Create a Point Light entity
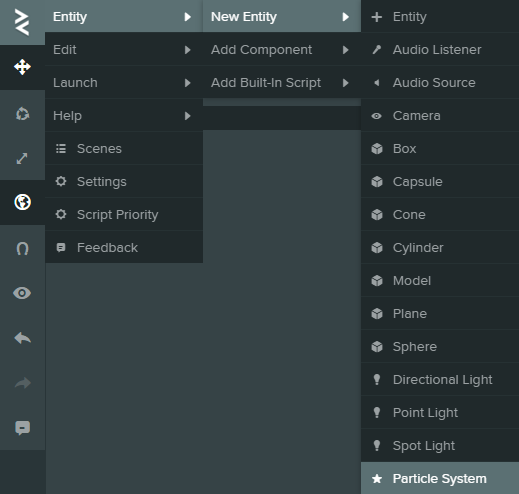519x494 pixels. tap(440, 412)
